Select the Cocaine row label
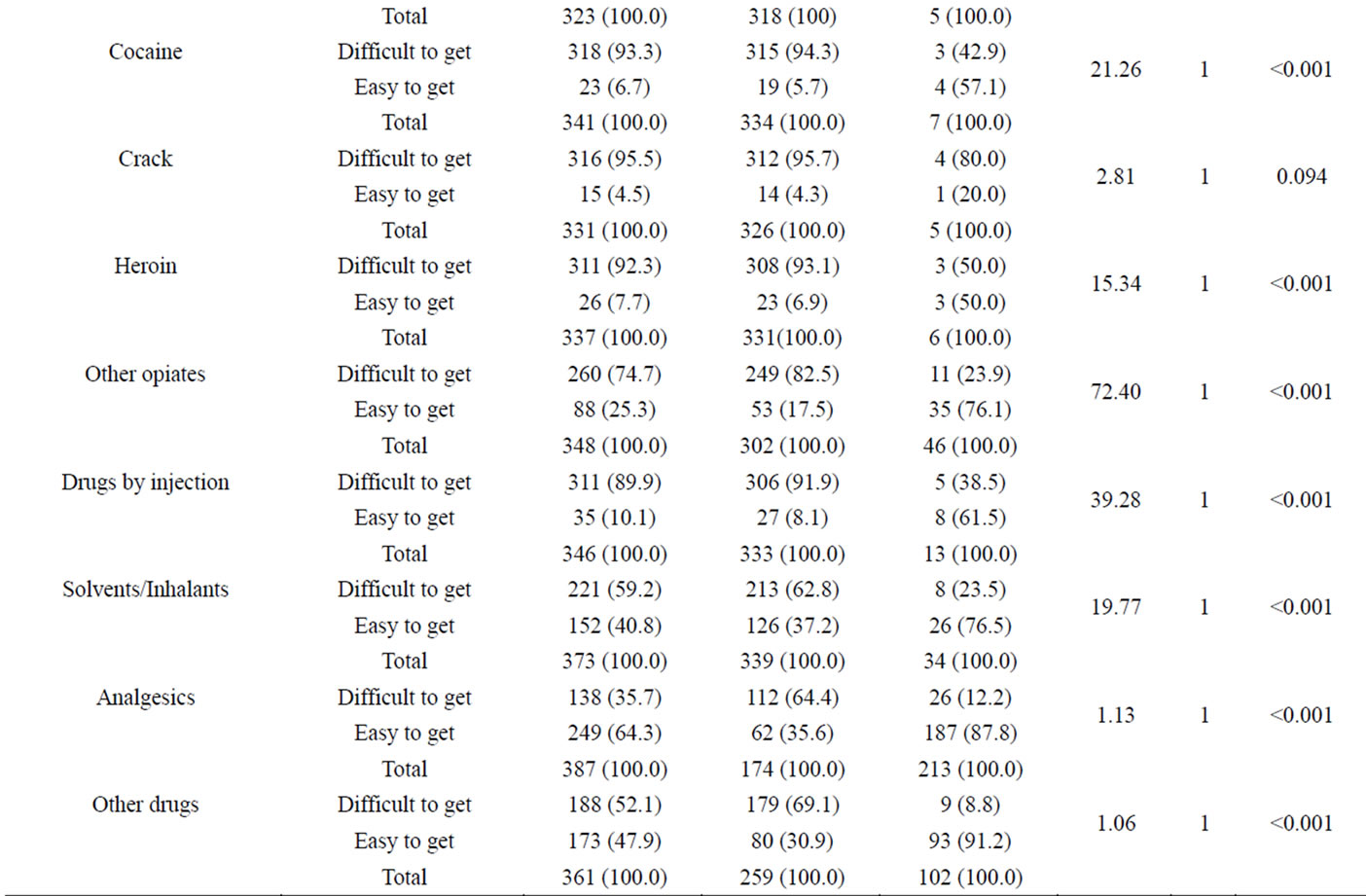 pos(145,52)
